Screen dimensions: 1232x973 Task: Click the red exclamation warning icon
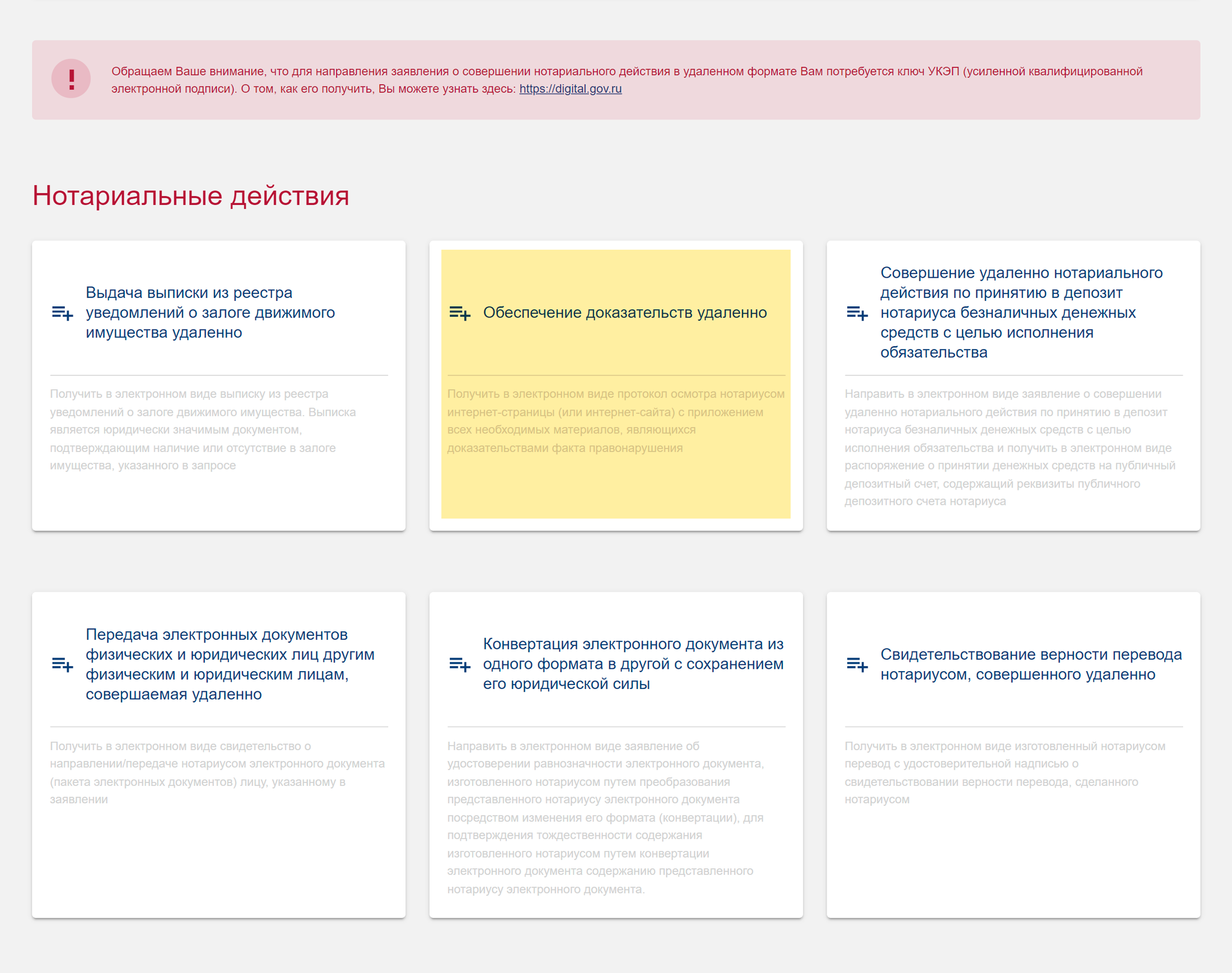click(x=71, y=78)
